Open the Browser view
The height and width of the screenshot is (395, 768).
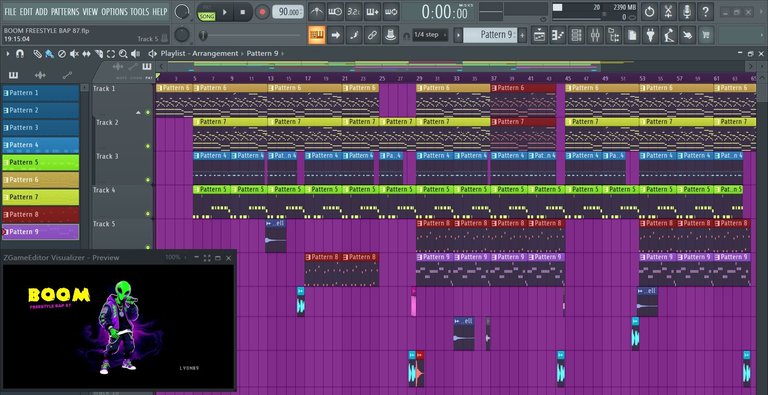[x=614, y=35]
